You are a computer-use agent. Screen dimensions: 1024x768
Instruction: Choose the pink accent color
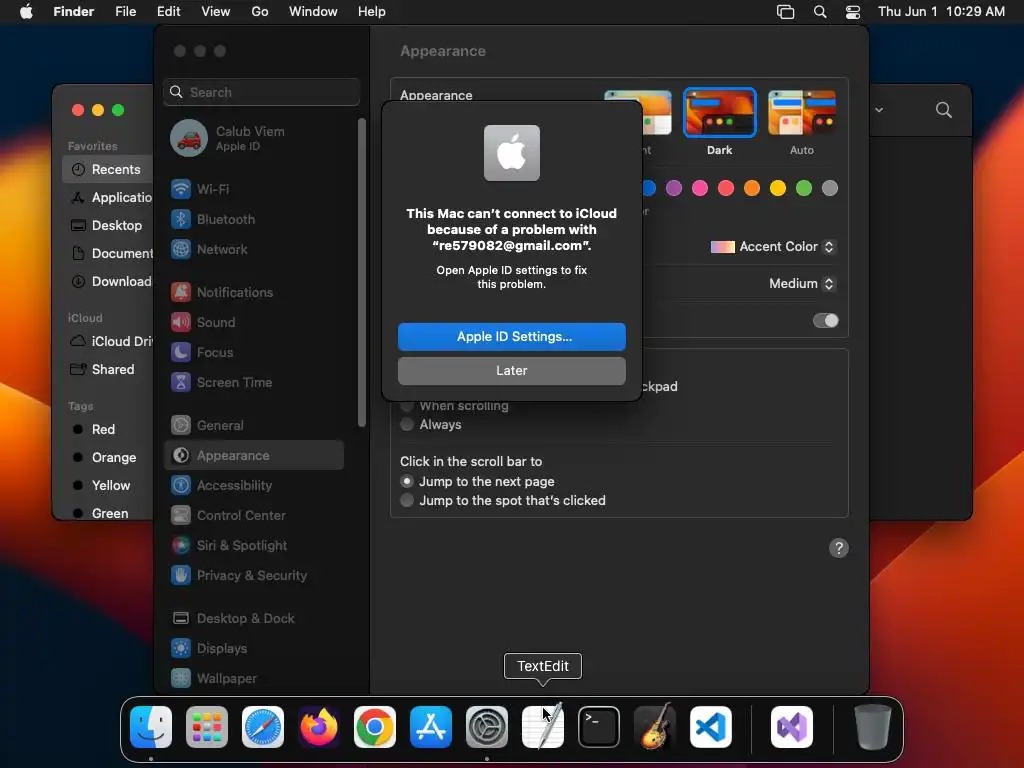700,188
